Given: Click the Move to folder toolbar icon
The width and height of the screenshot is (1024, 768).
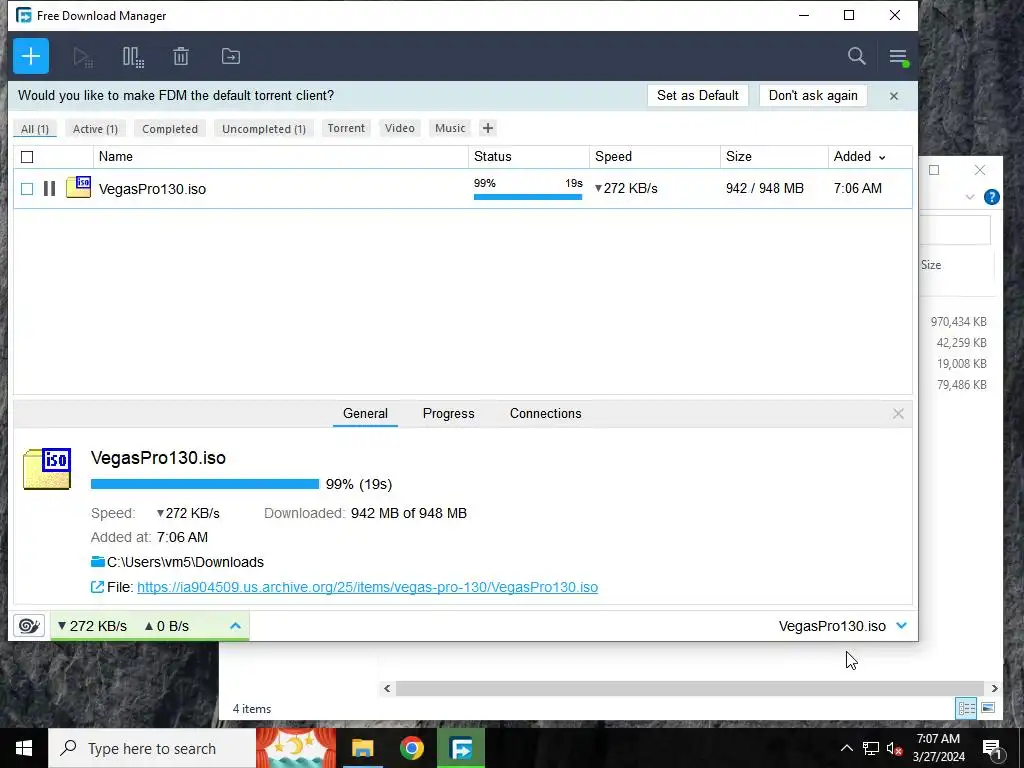Looking at the screenshot, I should (231, 56).
